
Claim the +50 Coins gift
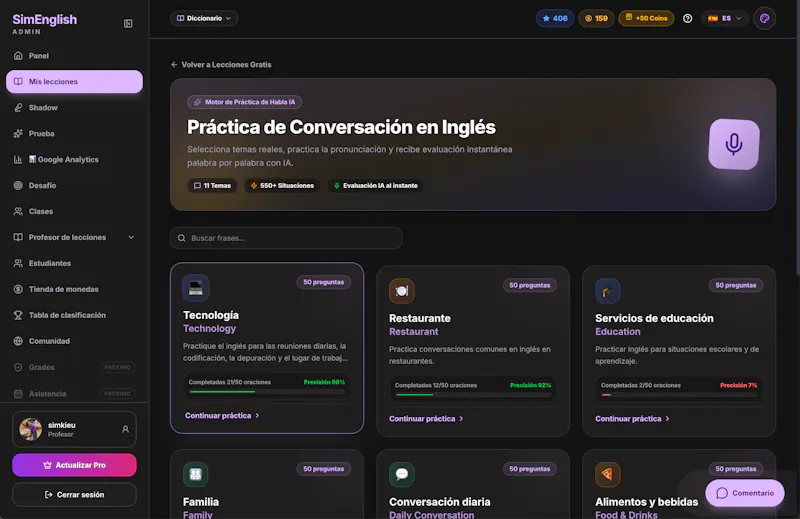click(646, 18)
